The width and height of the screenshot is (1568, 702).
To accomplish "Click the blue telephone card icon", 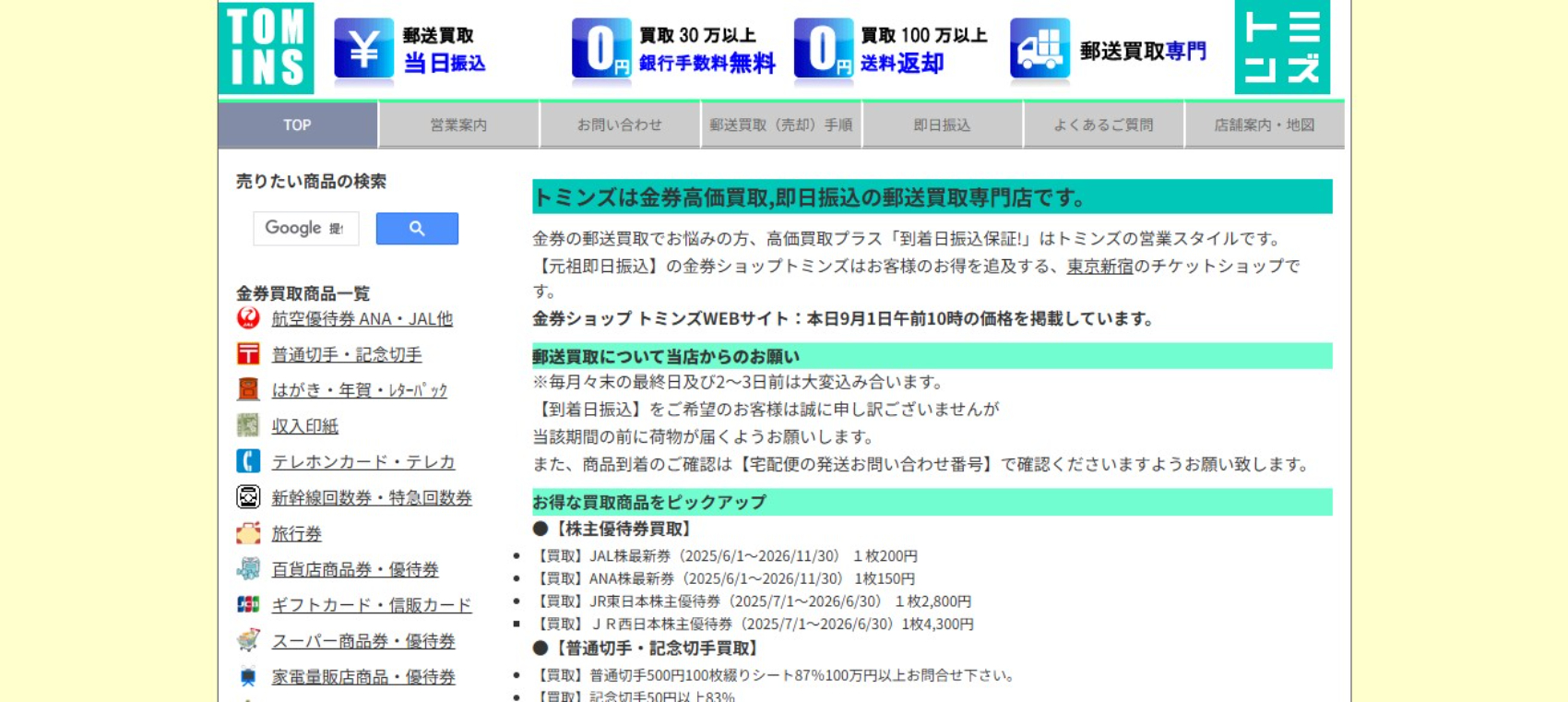I will click(x=248, y=461).
